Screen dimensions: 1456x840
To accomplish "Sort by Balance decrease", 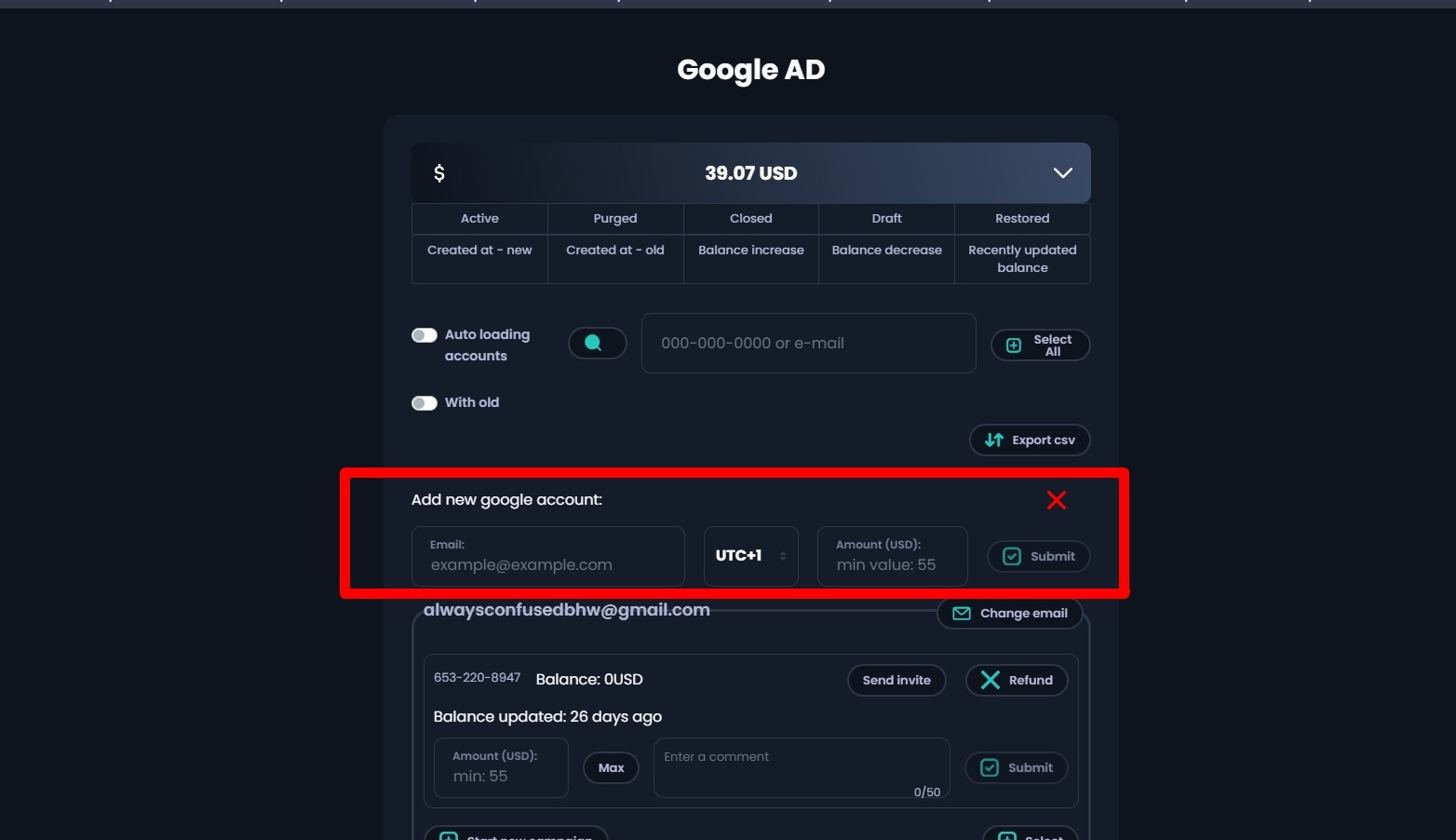I will (x=886, y=259).
